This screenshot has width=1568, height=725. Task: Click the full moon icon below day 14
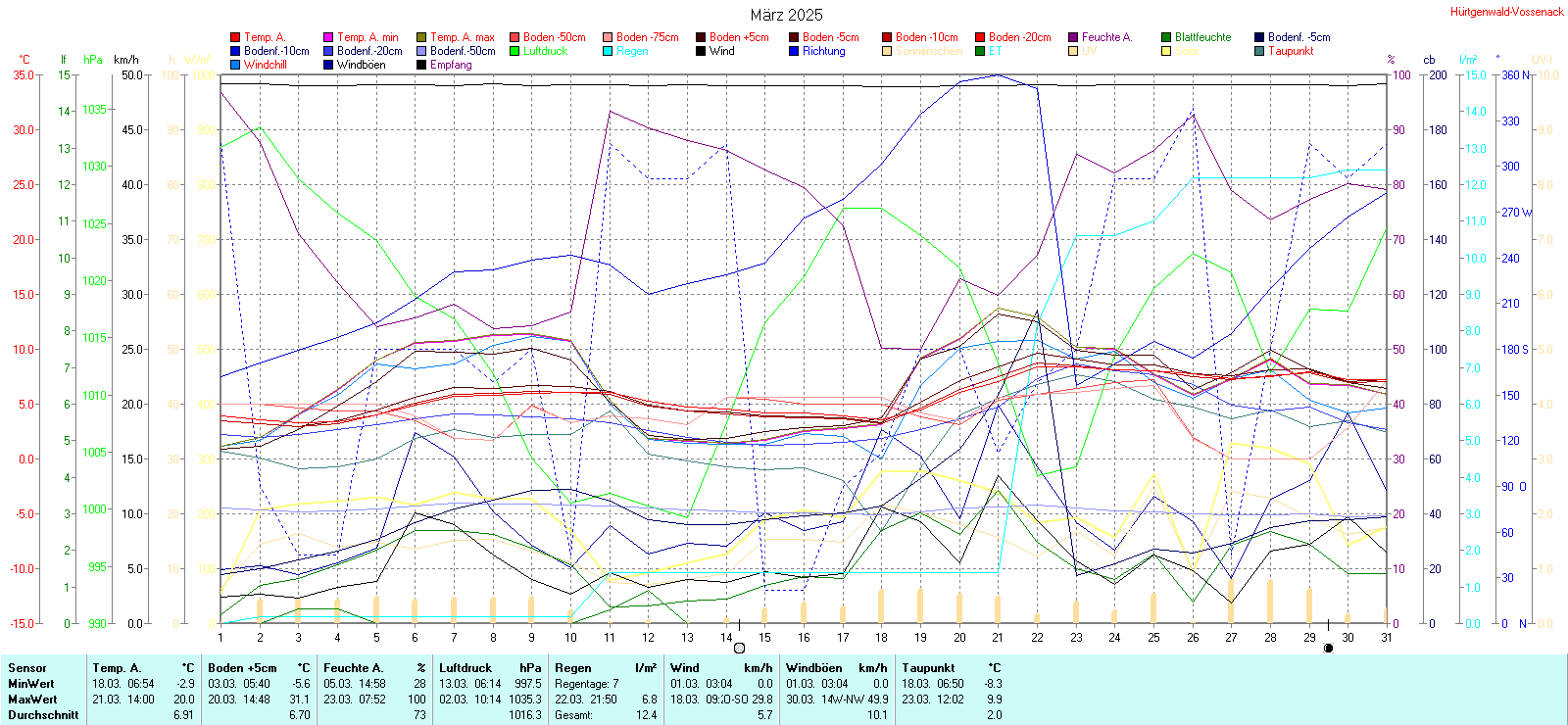click(x=739, y=648)
